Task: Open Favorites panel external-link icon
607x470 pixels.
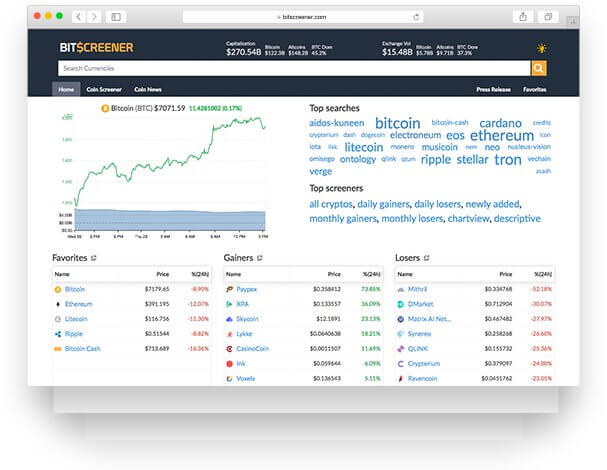Action: (x=93, y=258)
